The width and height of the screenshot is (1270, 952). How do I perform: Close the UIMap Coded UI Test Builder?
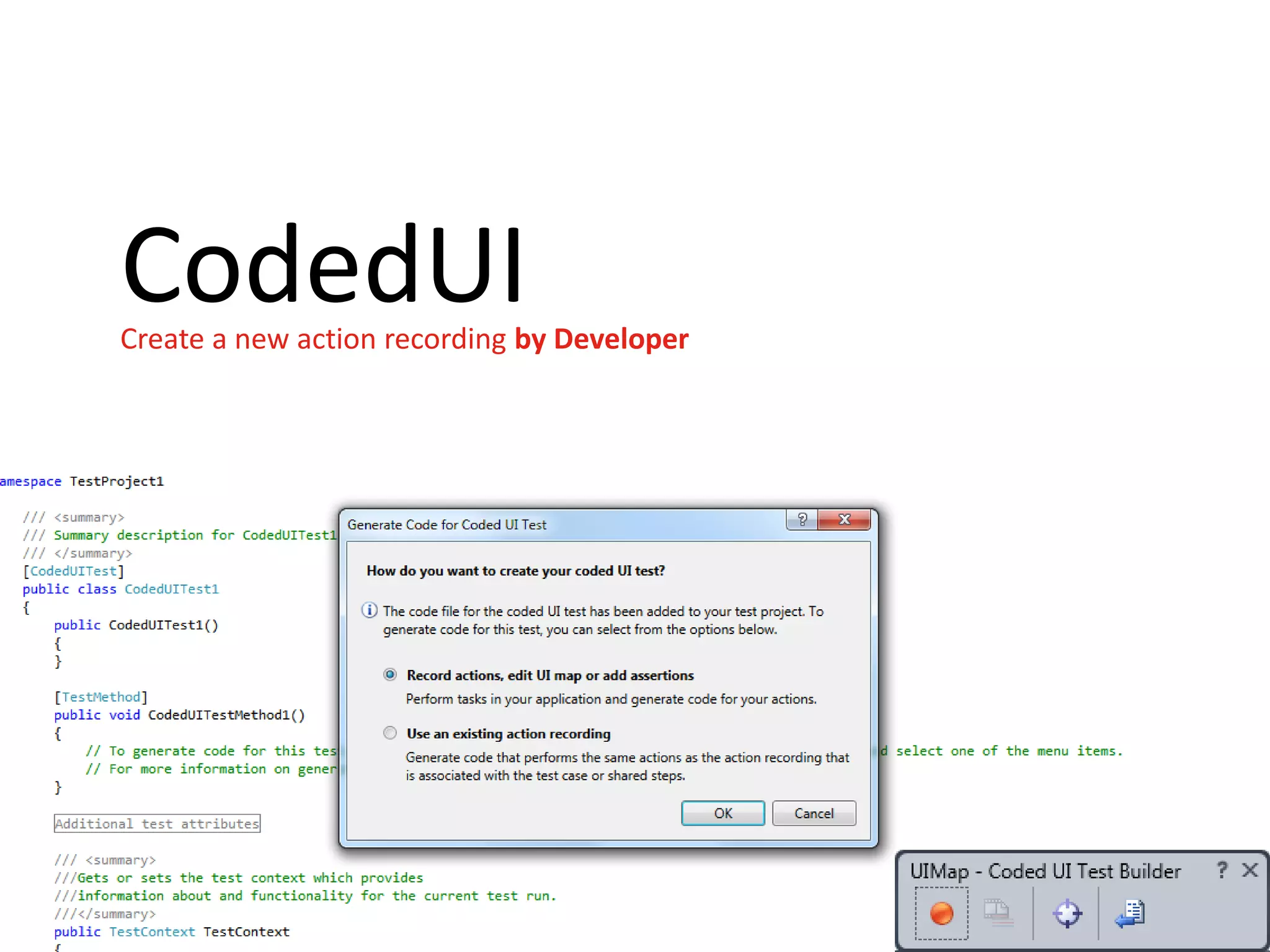point(1250,870)
